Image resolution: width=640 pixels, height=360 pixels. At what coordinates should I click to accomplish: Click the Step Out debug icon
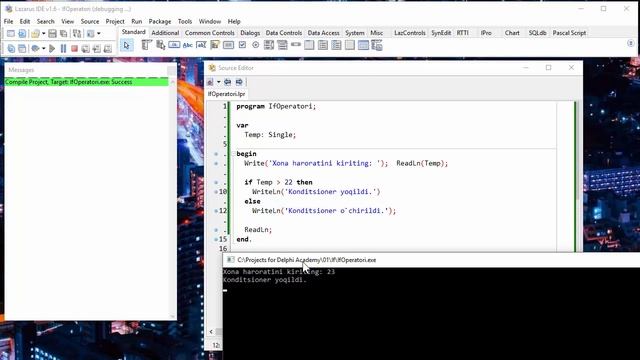(x=108, y=49)
